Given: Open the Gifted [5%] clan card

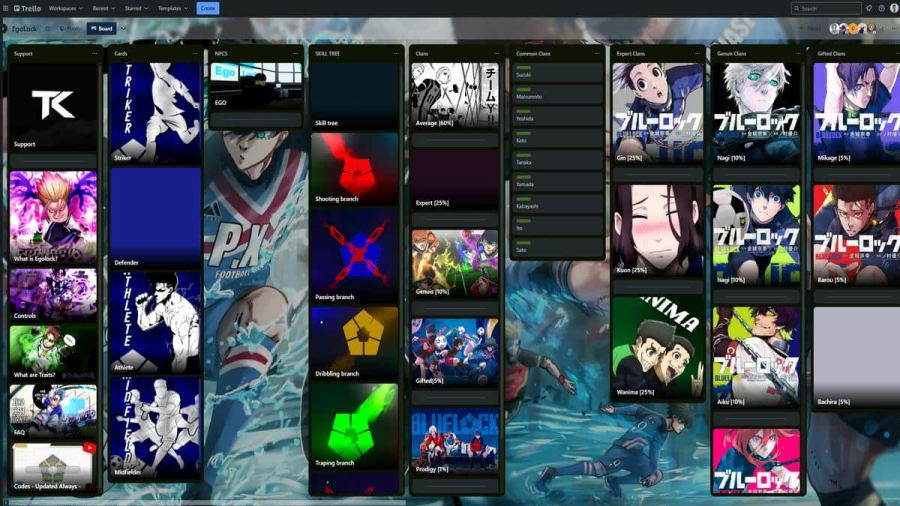Looking at the screenshot, I should pyautogui.click(x=455, y=352).
